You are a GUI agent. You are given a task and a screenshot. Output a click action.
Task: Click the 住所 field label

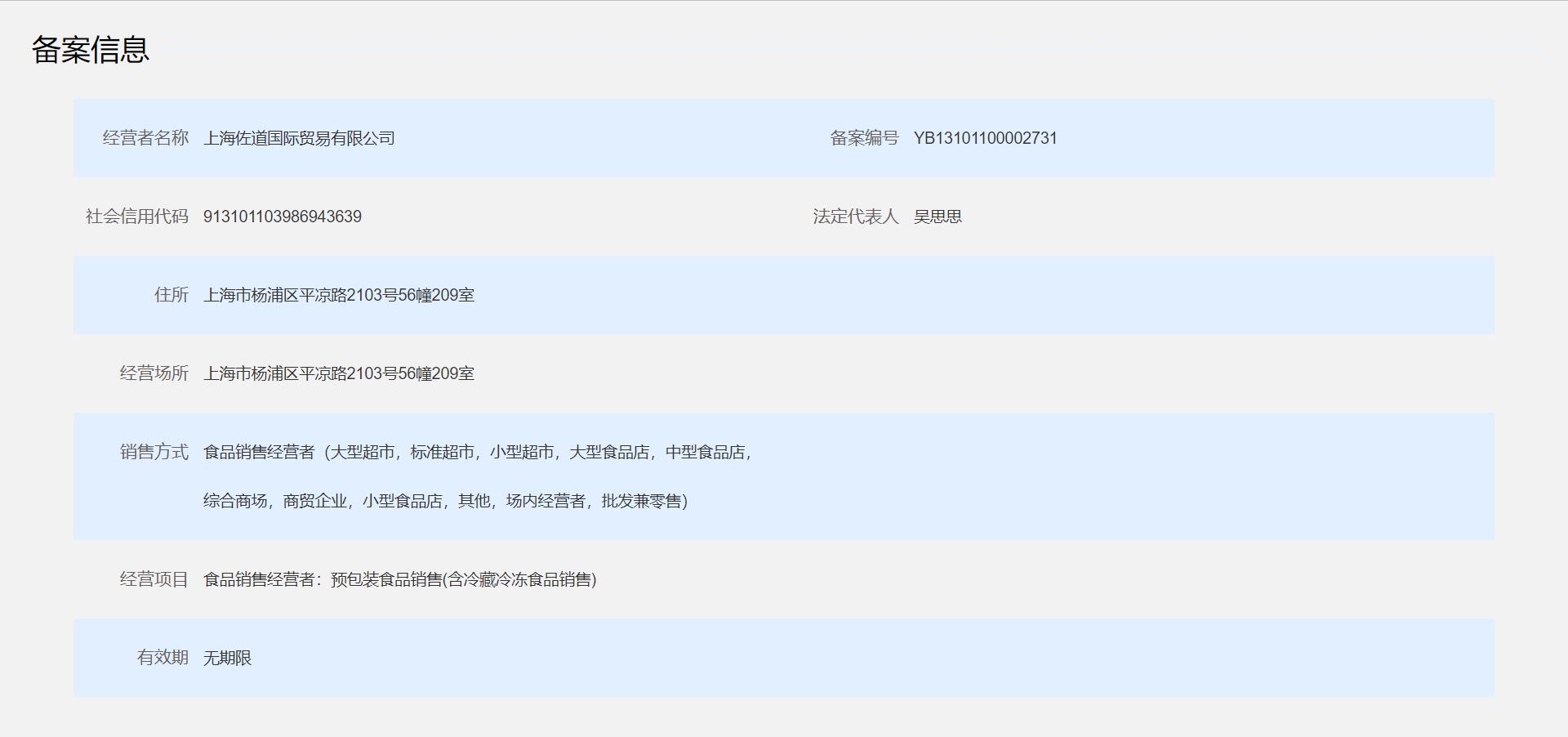[x=171, y=295]
